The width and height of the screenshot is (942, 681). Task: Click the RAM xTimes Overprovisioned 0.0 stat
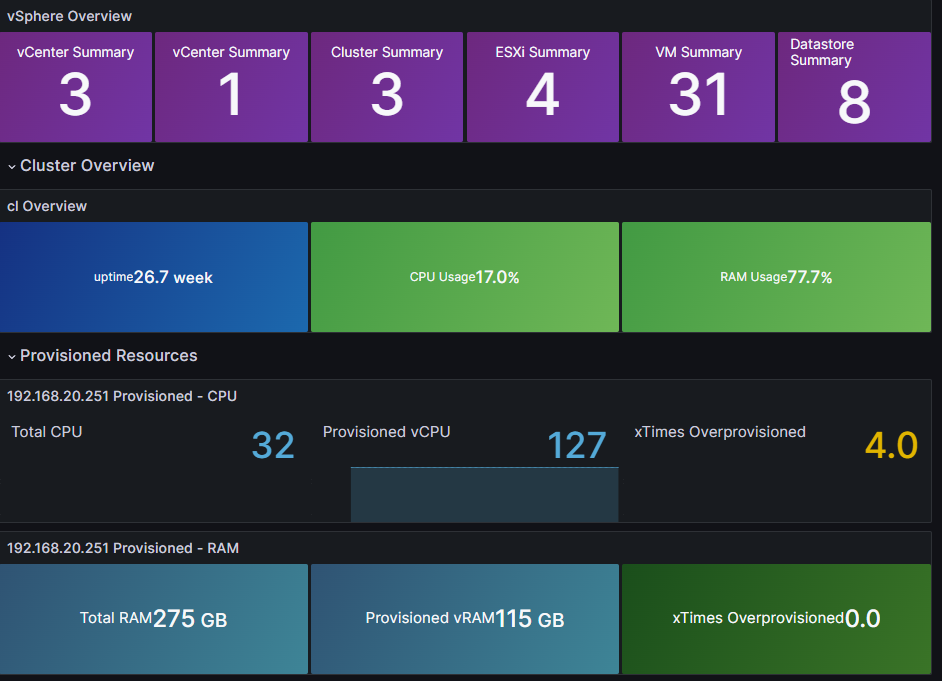776,619
